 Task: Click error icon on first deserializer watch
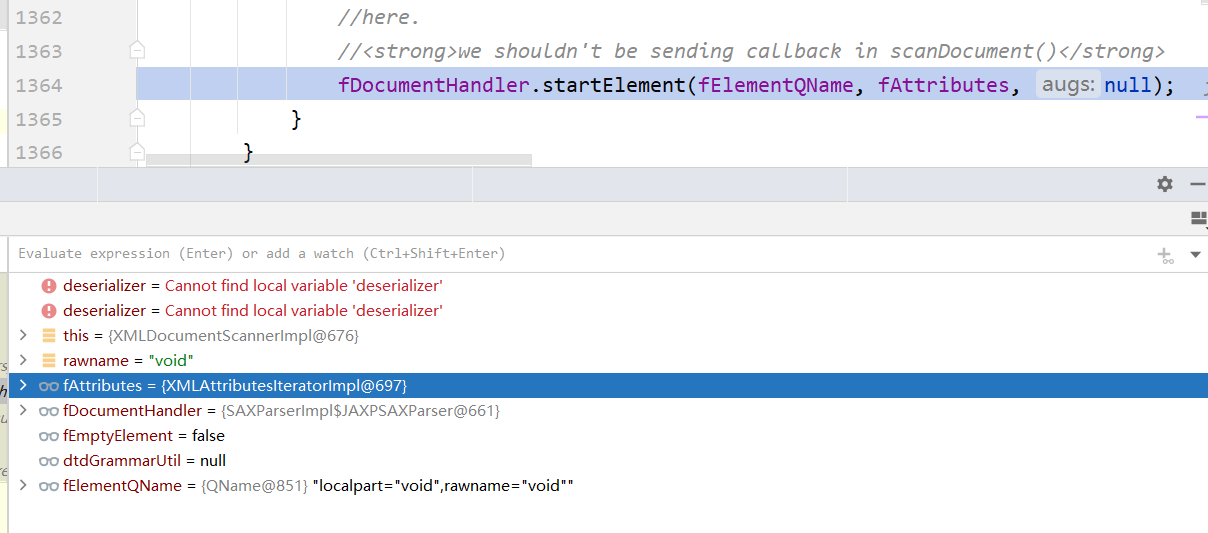tap(49, 286)
